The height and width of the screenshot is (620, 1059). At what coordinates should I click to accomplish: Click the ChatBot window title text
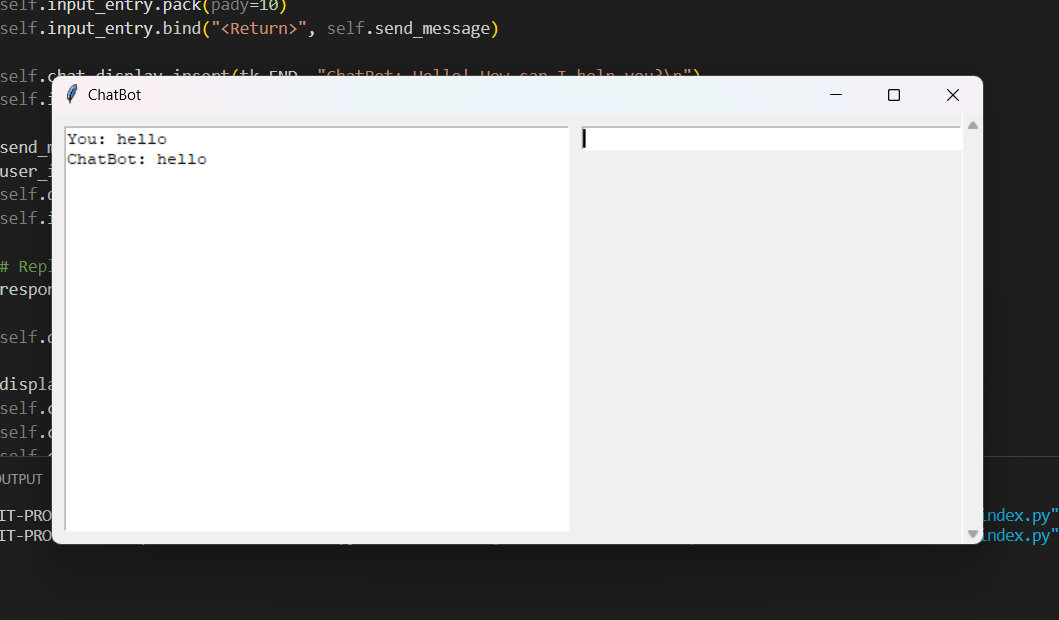click(114, 95)
